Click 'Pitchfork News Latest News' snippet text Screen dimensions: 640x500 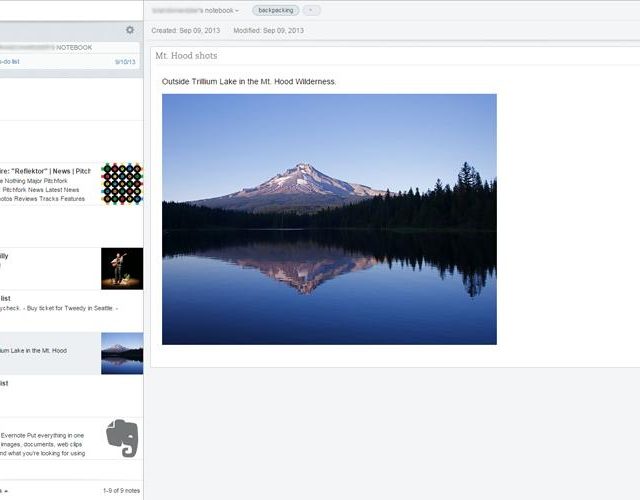(x=41, y=190)
